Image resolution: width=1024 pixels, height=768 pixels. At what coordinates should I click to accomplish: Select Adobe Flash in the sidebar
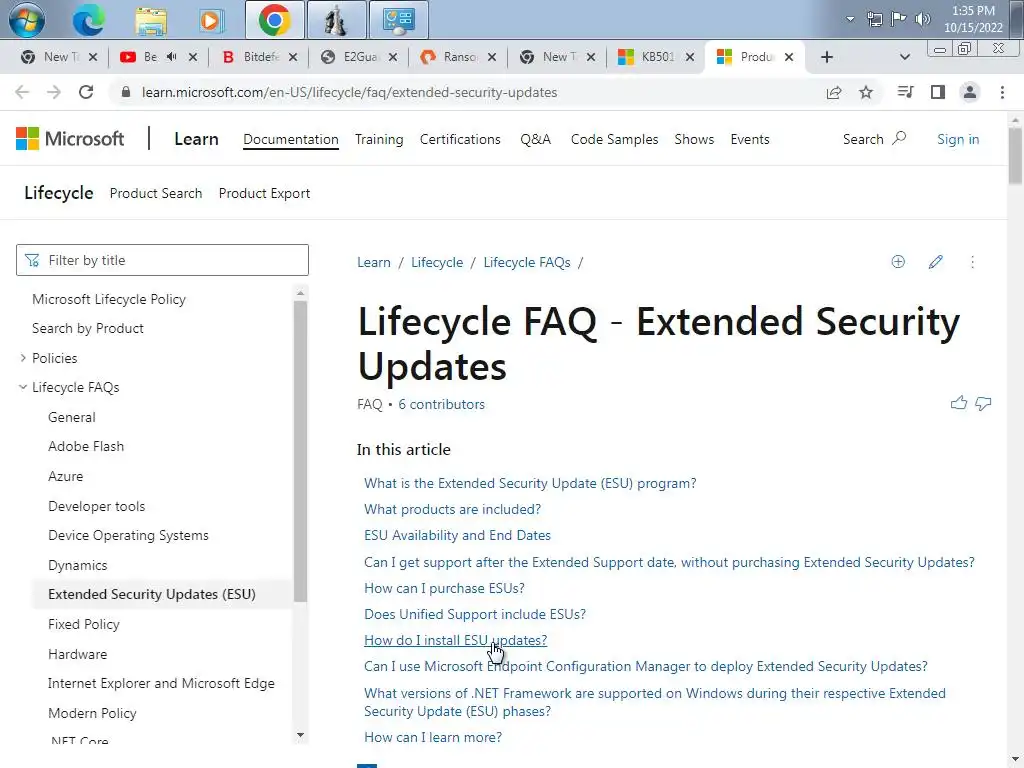(x=86, y=446)
